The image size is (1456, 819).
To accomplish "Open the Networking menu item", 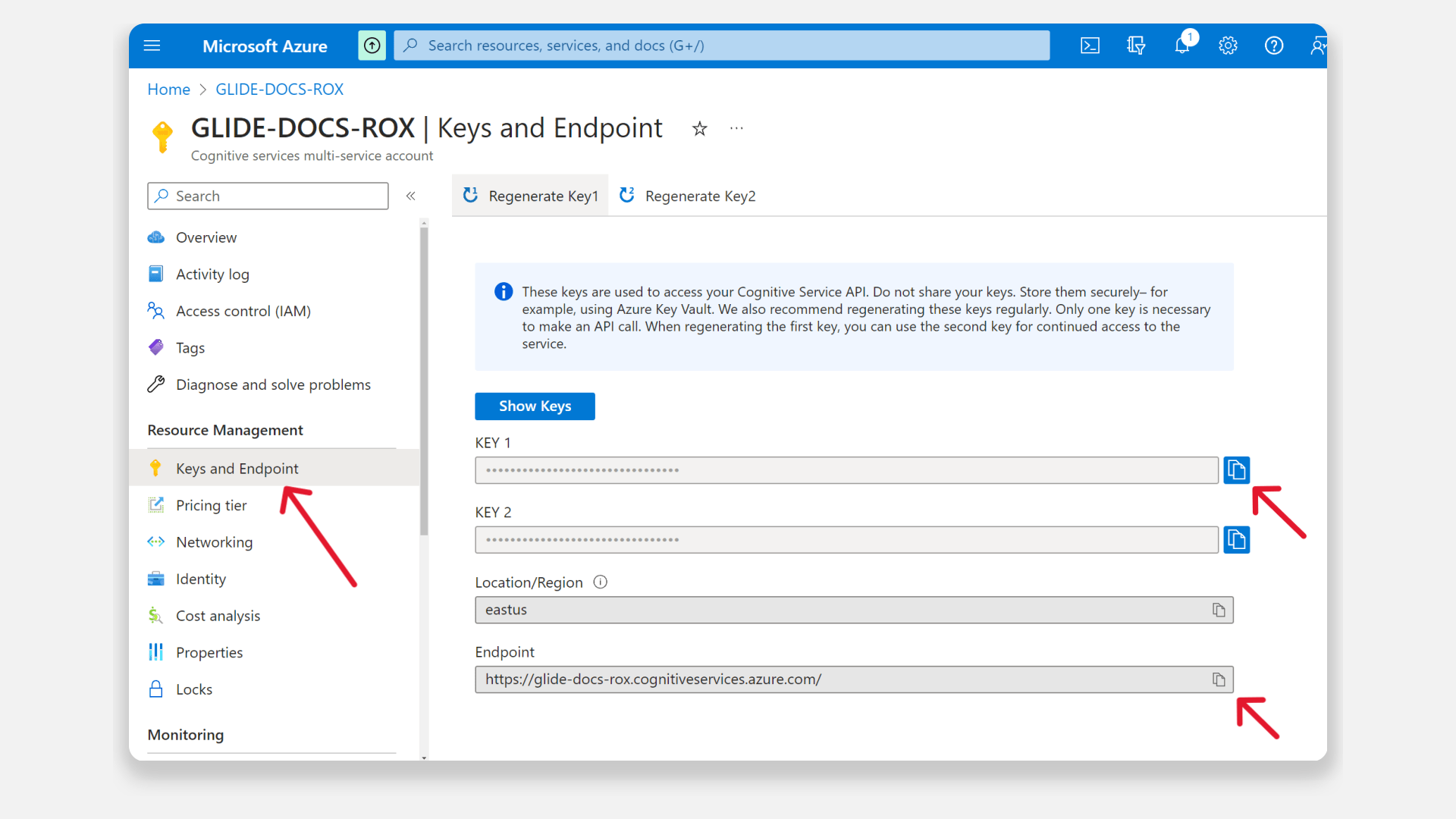I will click(x=214, y=542).
